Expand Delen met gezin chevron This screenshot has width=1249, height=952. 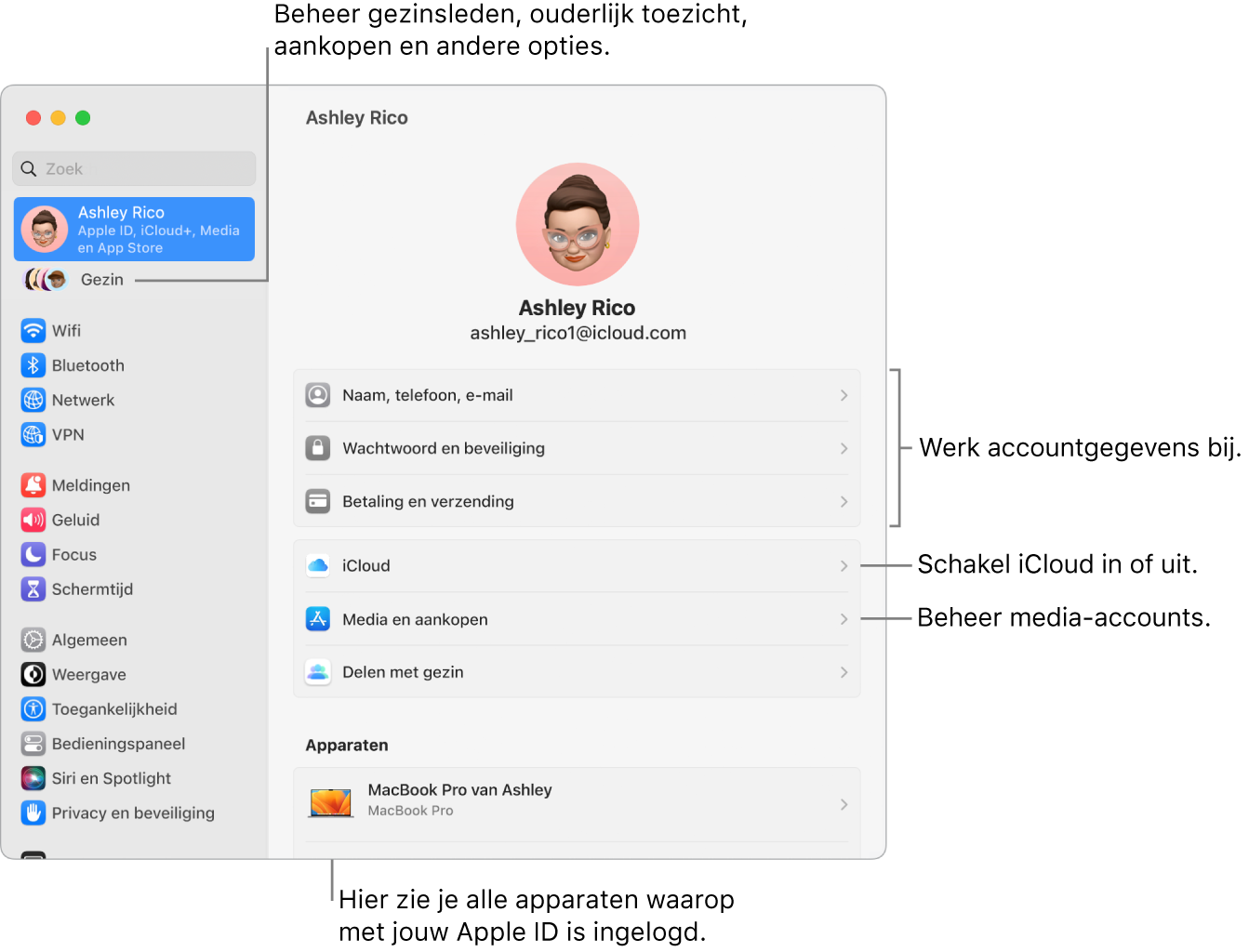(x=844, y=672)
